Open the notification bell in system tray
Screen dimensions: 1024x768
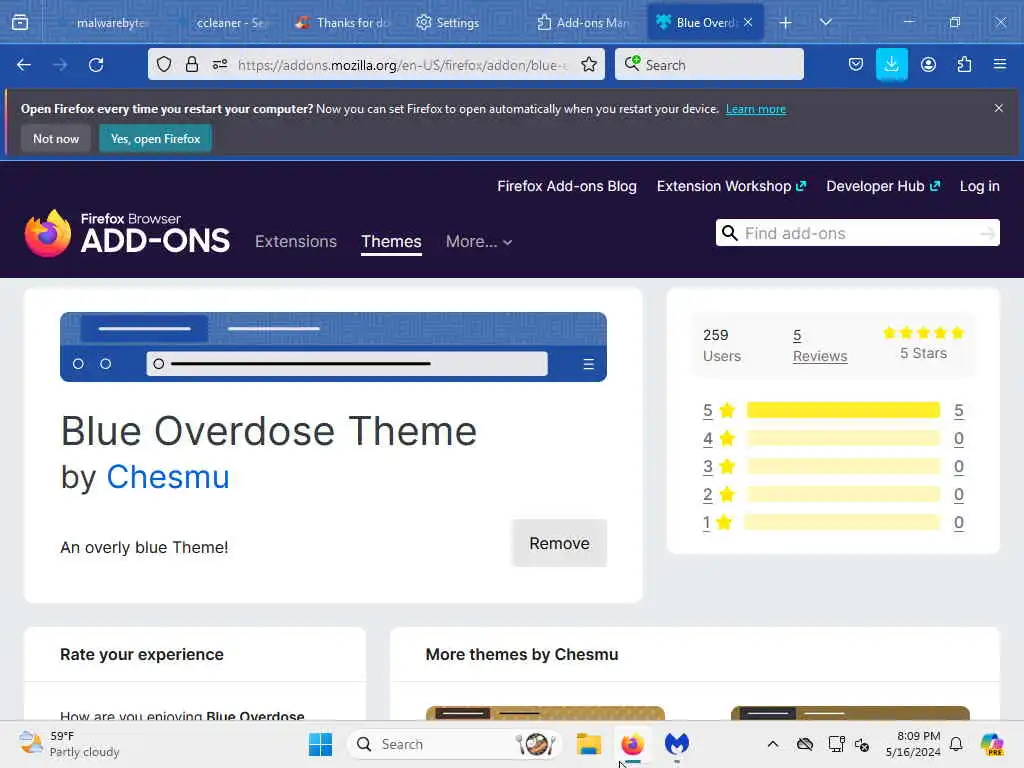point(956,744)
